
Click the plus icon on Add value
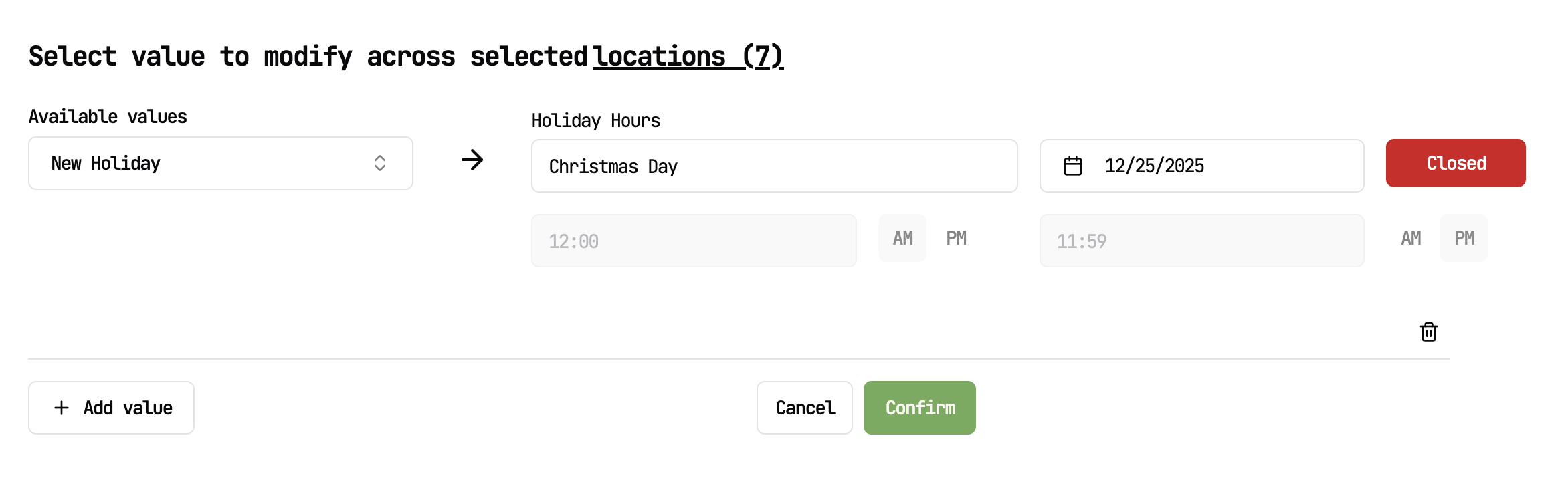tap(62, 408)
